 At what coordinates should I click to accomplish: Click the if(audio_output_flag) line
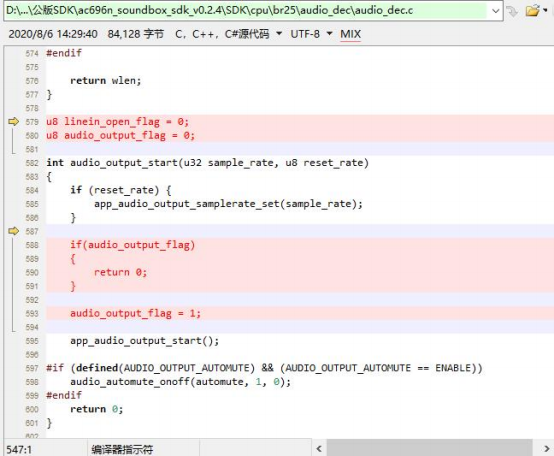pyautogui.click(x=132, y=245)
